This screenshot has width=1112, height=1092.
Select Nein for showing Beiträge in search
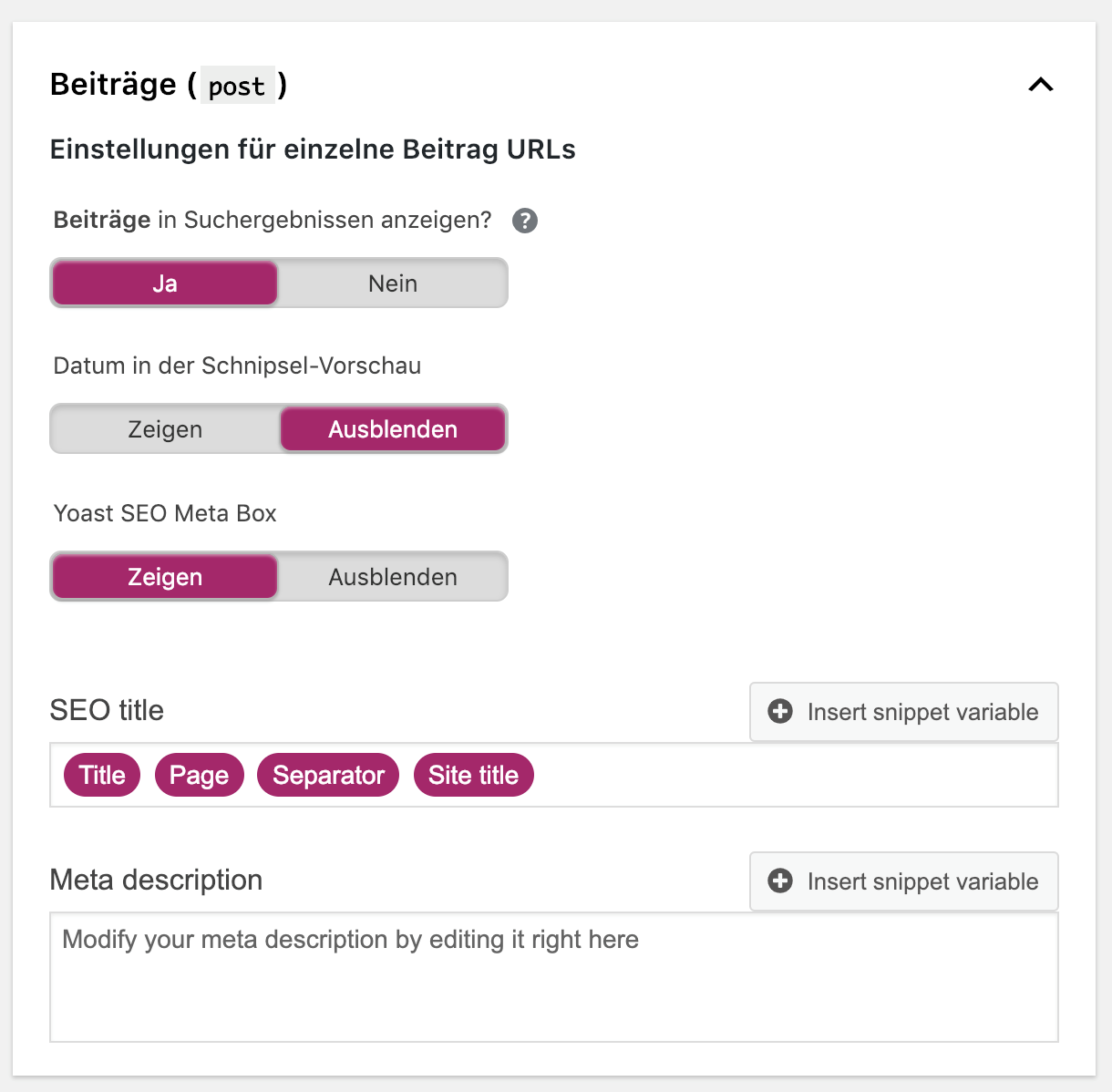pyautogui.click(x=393, y=283)
